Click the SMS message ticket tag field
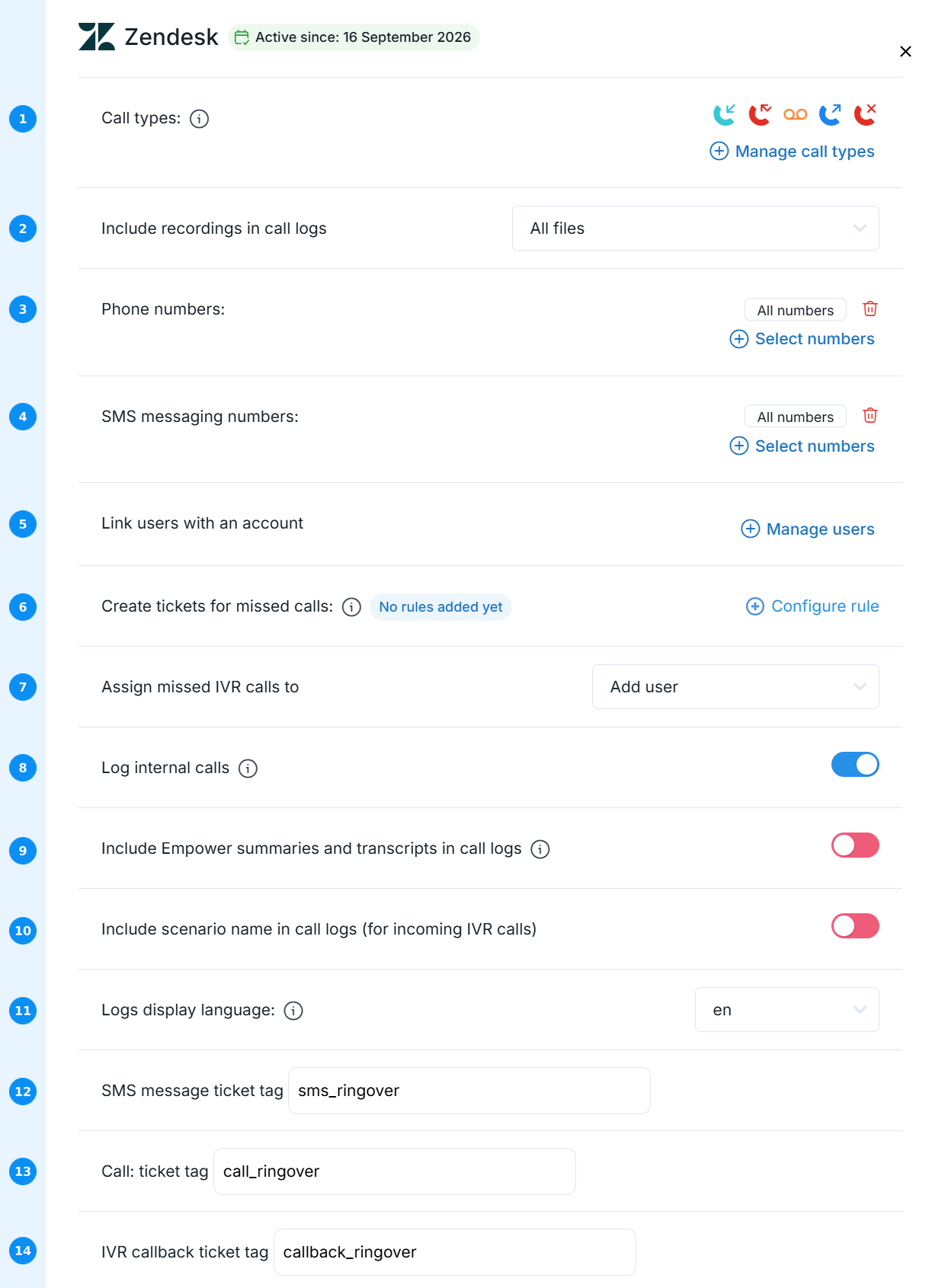Image resolution: width=932 pixels, height=1288 pixels. pos(469,1091)
